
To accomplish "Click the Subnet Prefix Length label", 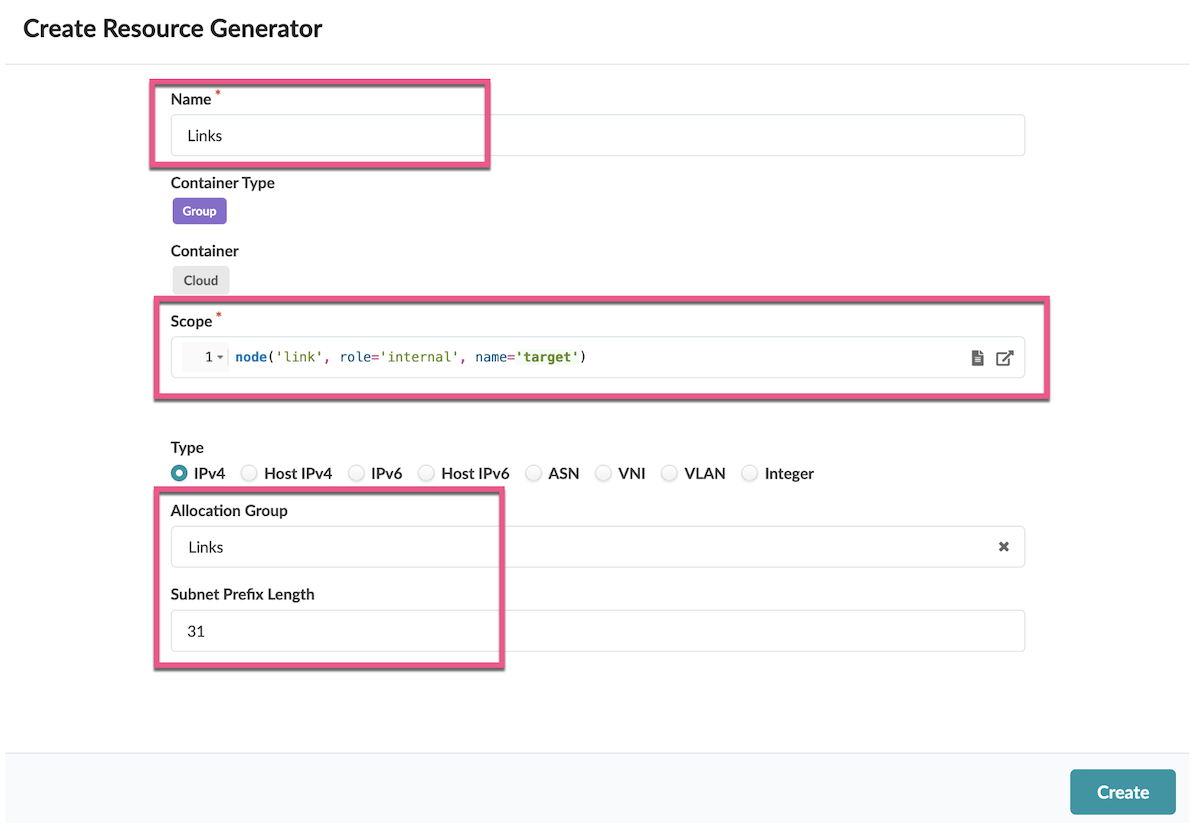I will pyautogui.click(x=243, y=594).
